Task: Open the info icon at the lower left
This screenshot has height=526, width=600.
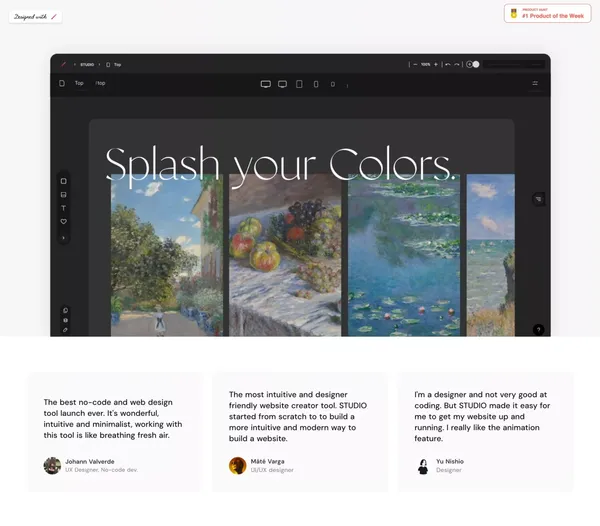Action: [x=65, y=320]
